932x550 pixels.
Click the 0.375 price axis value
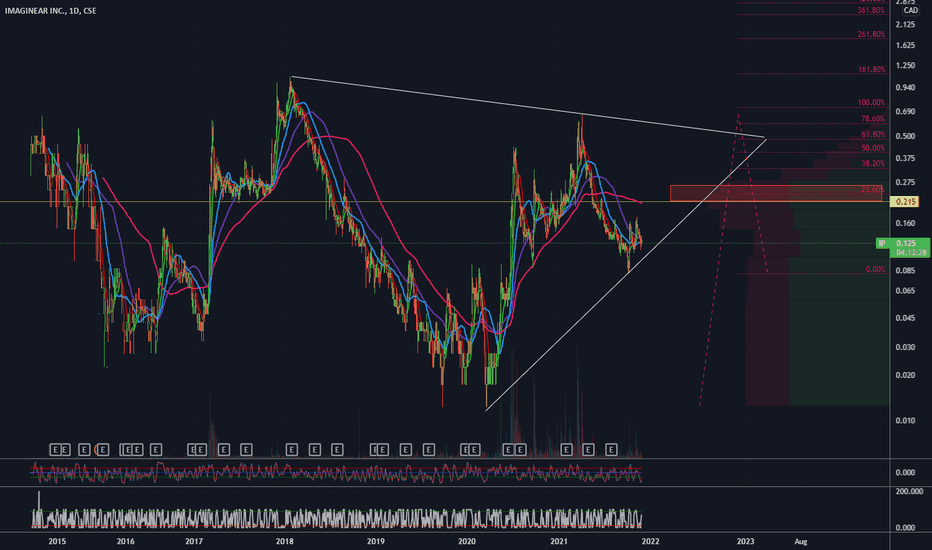(905, 158)
